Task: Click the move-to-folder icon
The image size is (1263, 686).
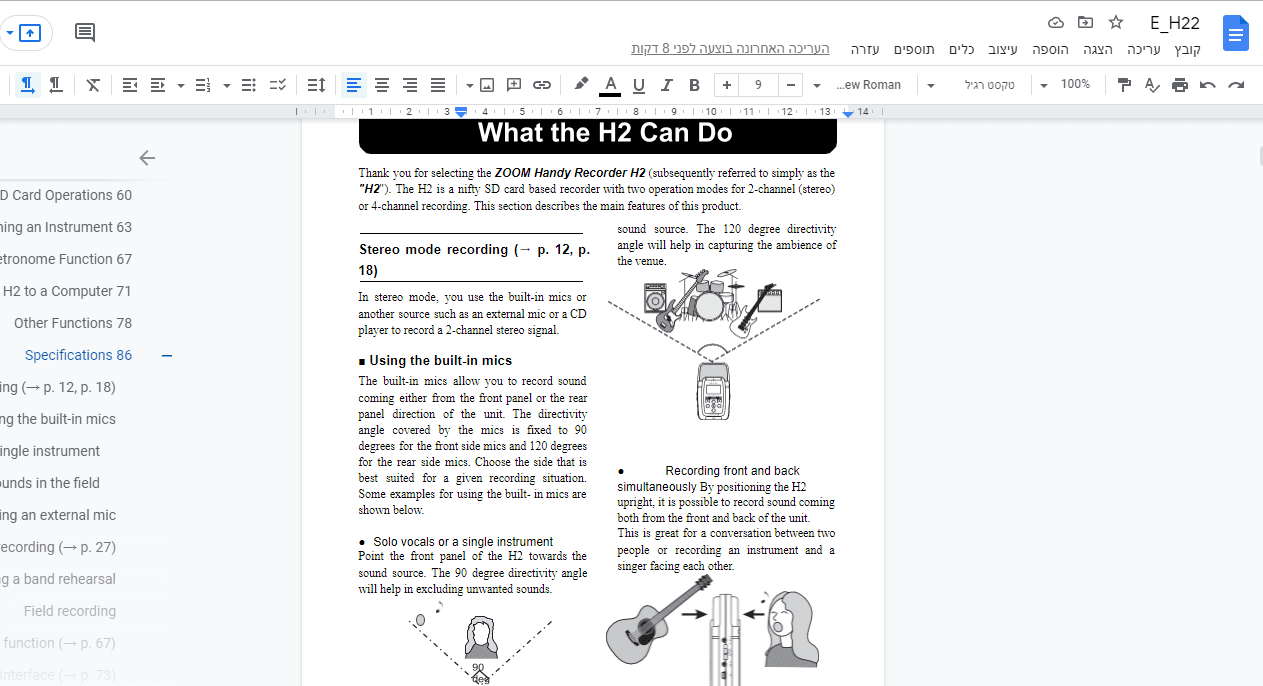Action: coord(1085,22)
